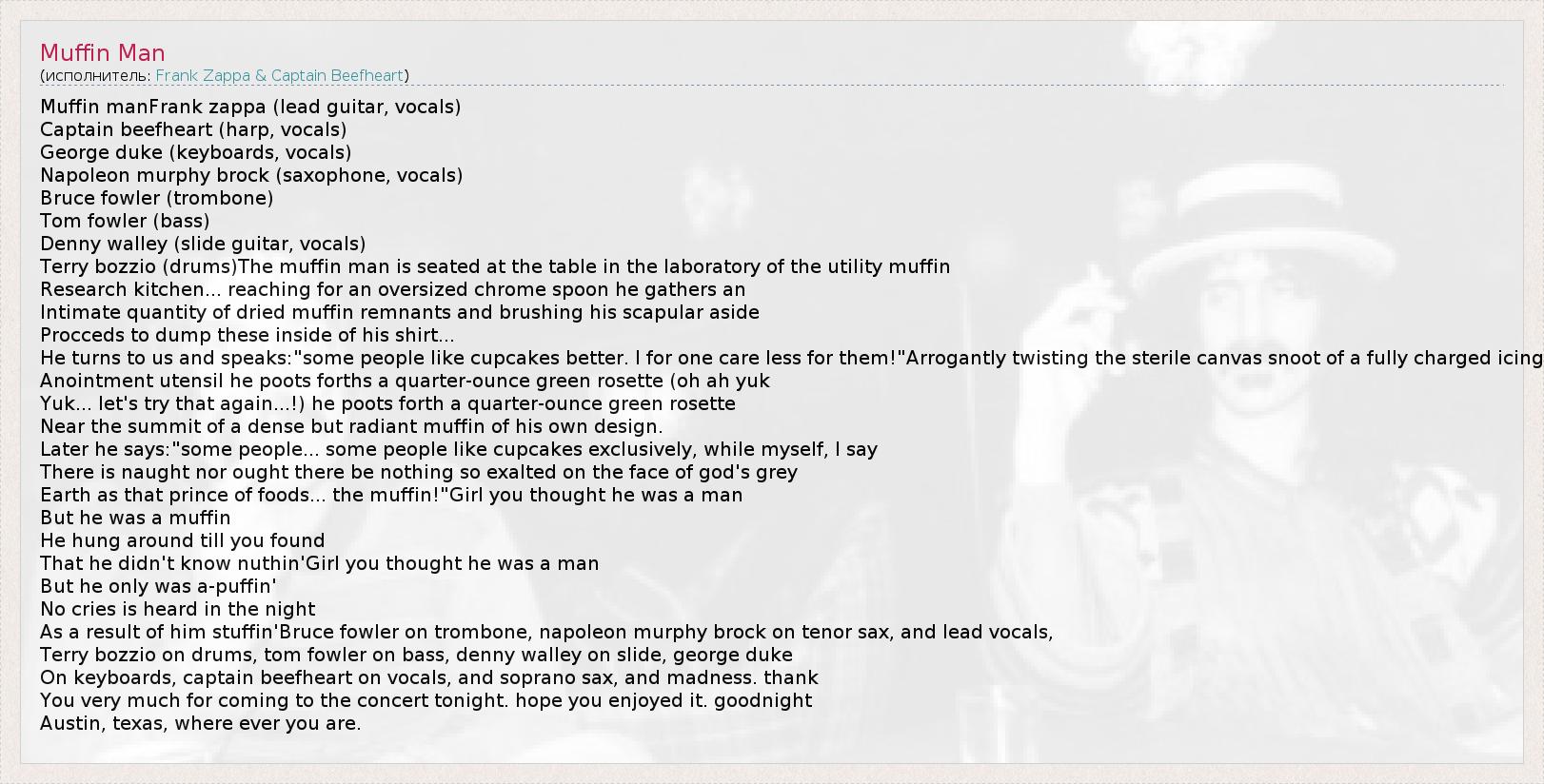Screen dimensions: 1544x784
Task: Click the lyric "No cries is heard in the night"
Action: [177, 609]
